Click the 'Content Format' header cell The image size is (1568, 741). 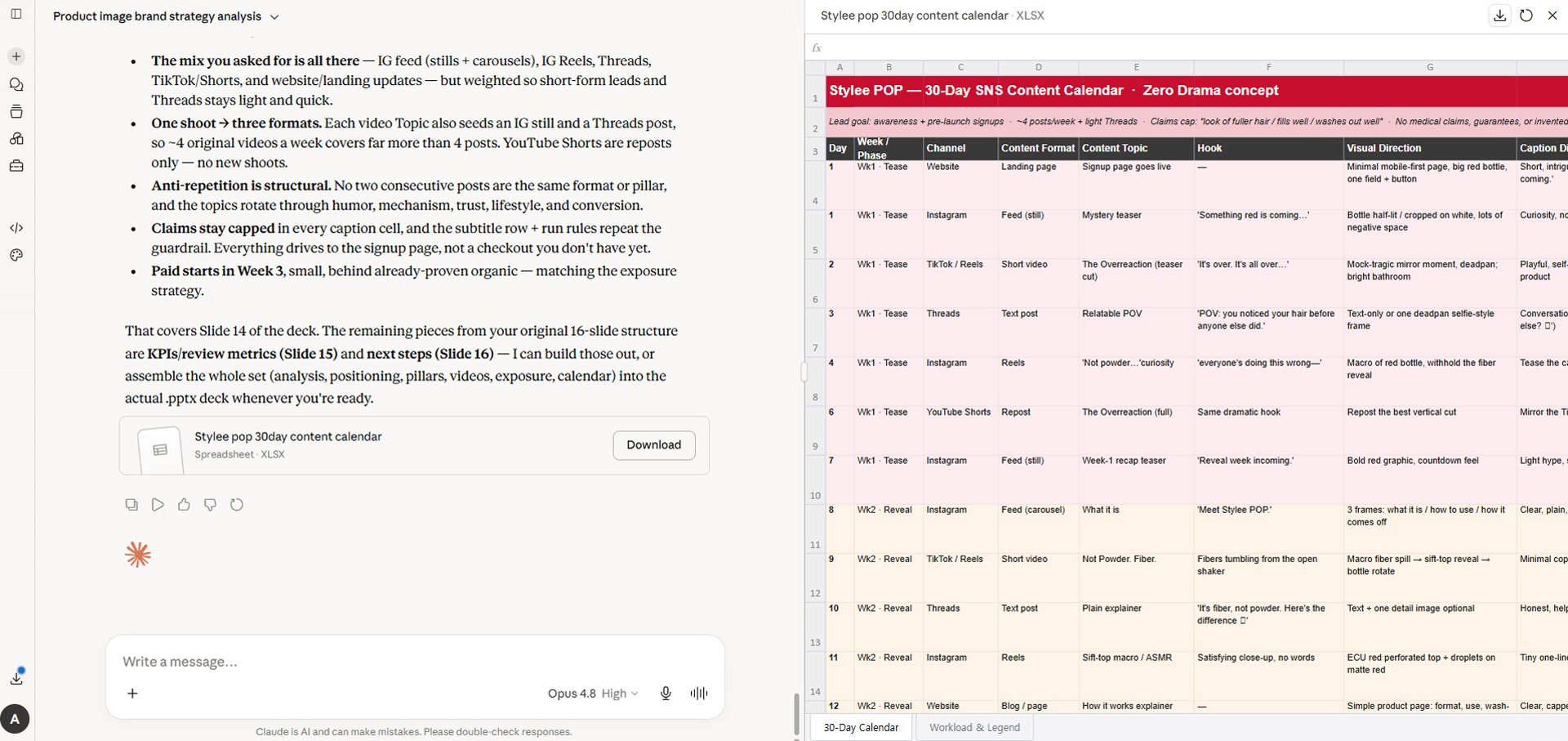1038,149
